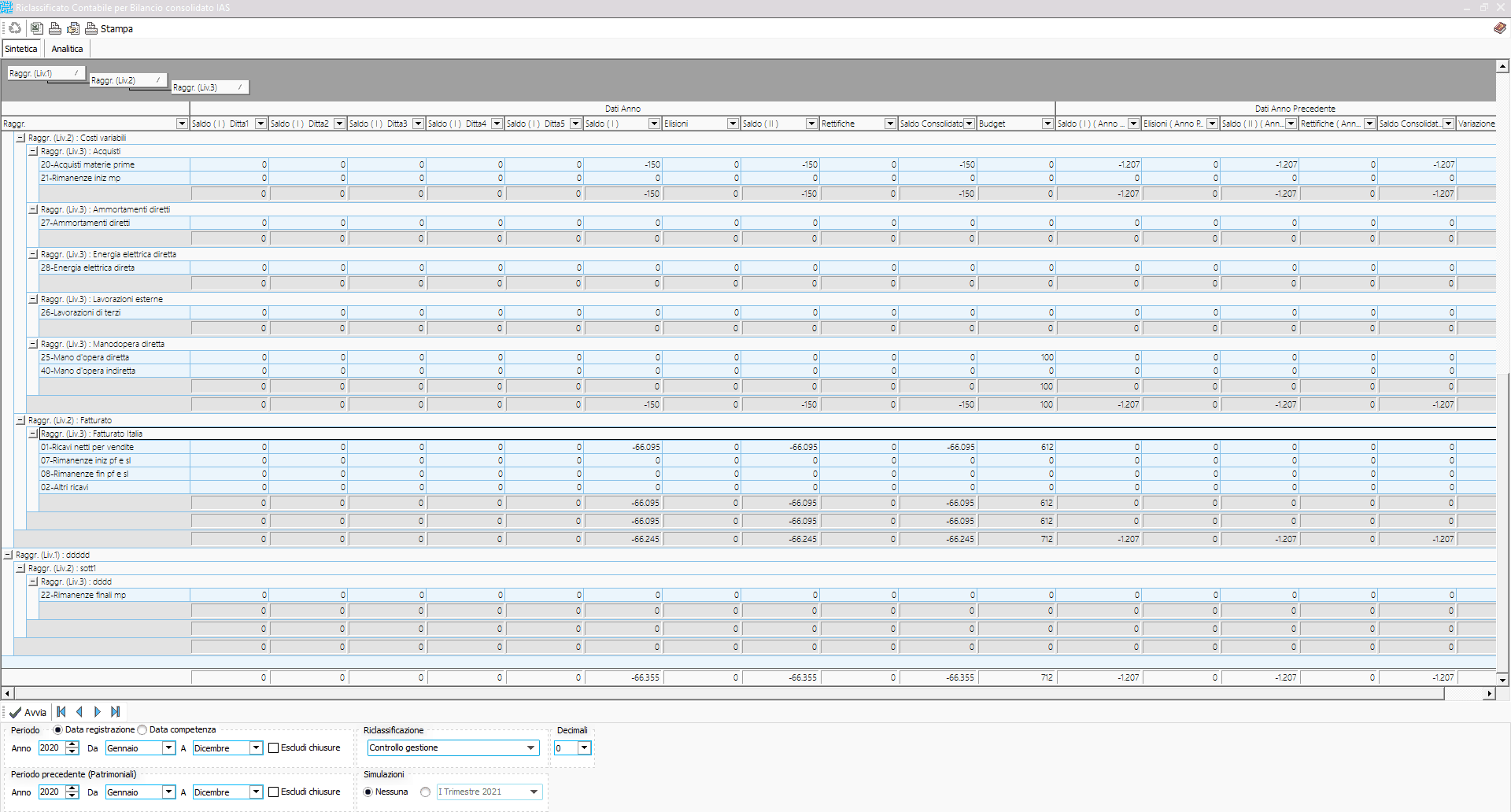Collapse Raggr. (Liv.2) Costi variabili group
The width and height of the screenshot is (1511, 812).
point(20,138)
